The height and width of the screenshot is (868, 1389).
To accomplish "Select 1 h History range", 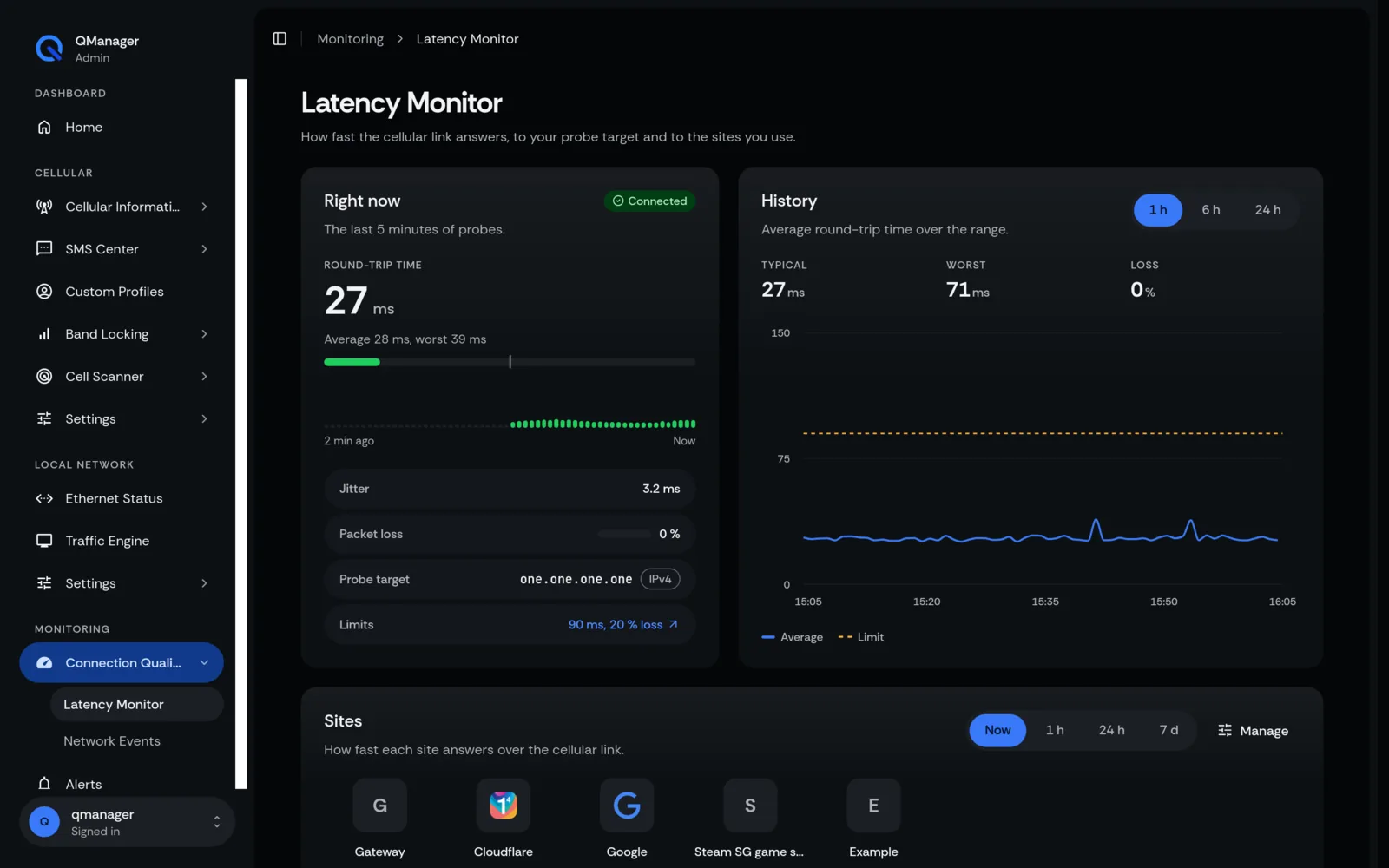I will (x=1158, y=210).
